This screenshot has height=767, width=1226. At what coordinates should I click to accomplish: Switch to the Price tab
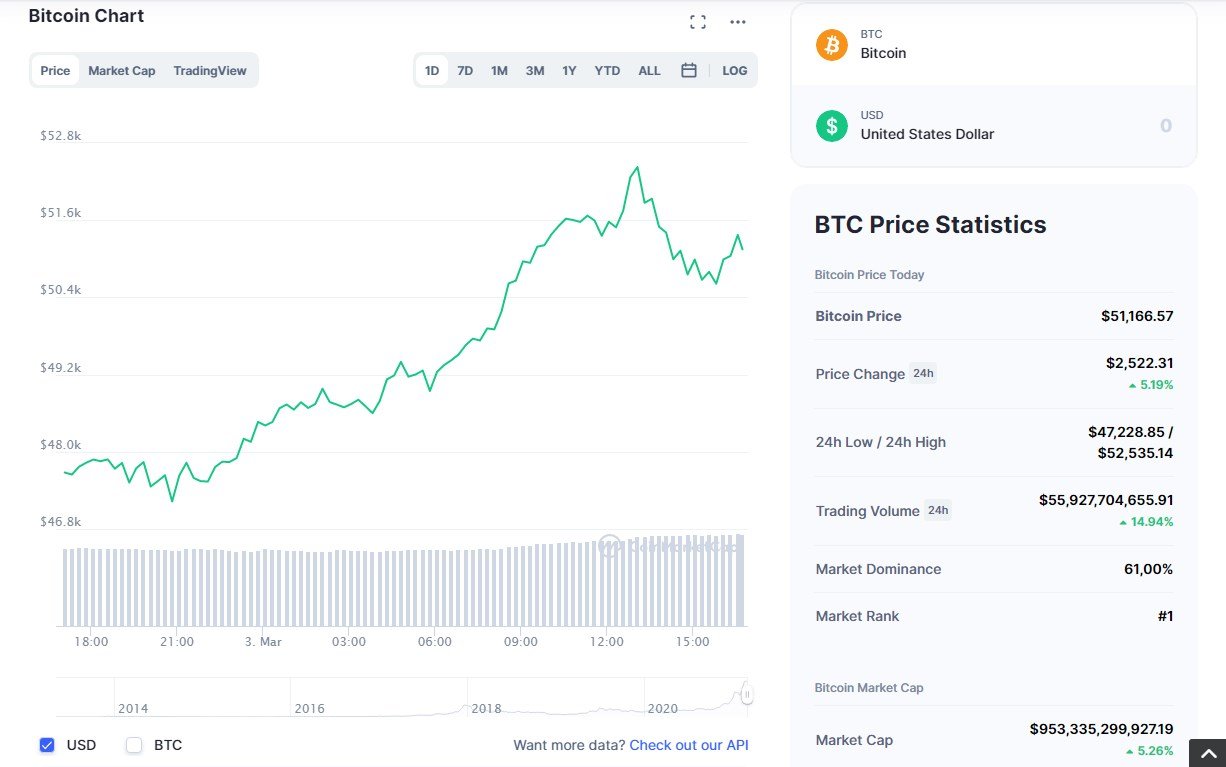[55, 70]
